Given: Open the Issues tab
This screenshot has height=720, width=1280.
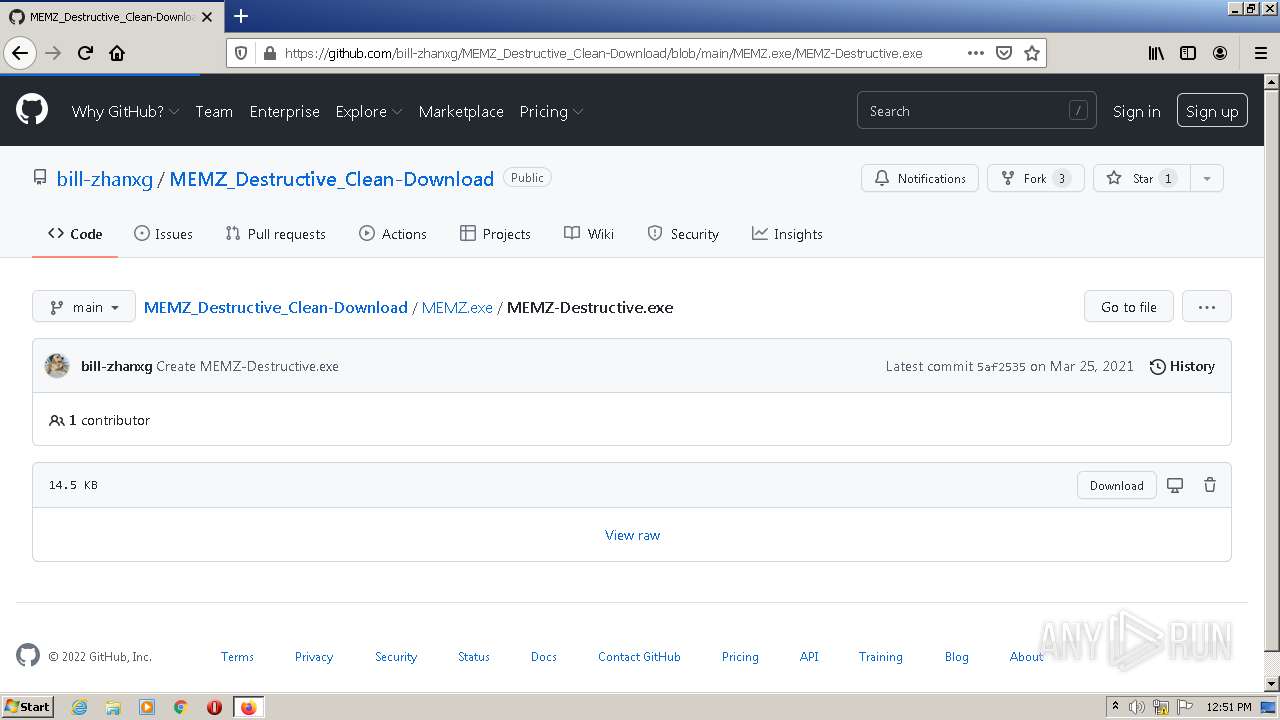Looking at the screenshot, I should pyautogui.click(x=163, y=234).
